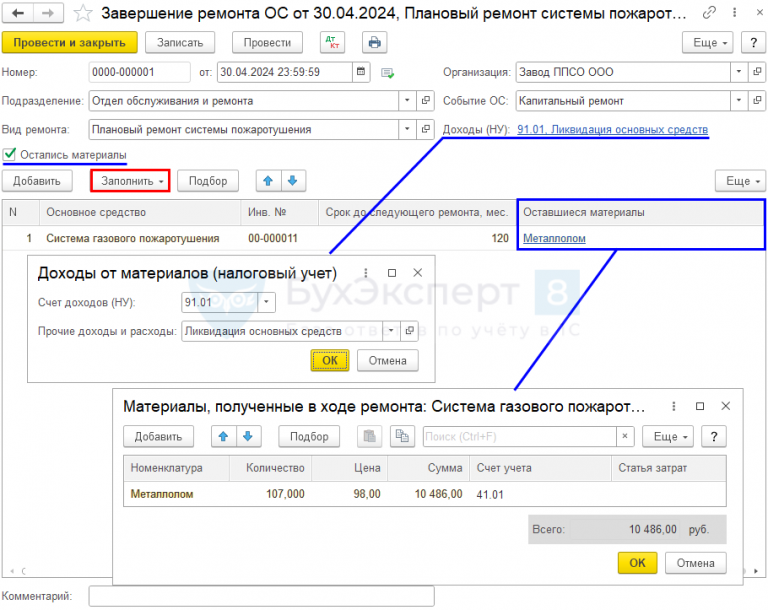Image resolution: width=768 pixels, height=610 pixels.
Task: Click the Основное средство column header
Action: point(140,212)
